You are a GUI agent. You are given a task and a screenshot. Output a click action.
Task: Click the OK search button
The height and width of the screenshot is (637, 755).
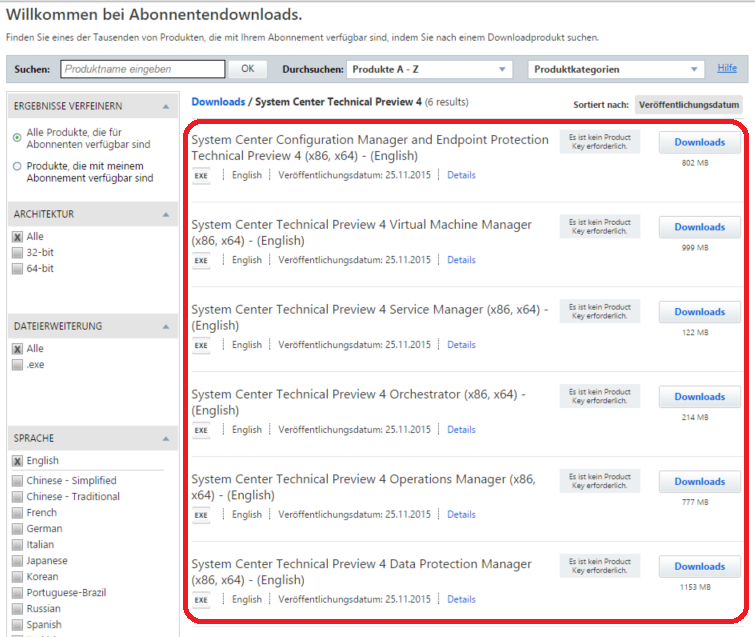[247, 69]
